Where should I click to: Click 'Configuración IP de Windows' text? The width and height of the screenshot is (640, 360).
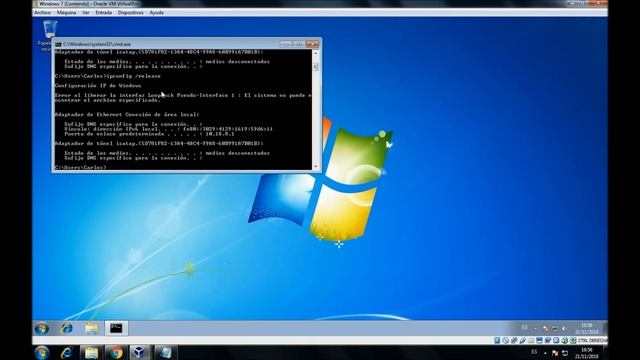98,86
